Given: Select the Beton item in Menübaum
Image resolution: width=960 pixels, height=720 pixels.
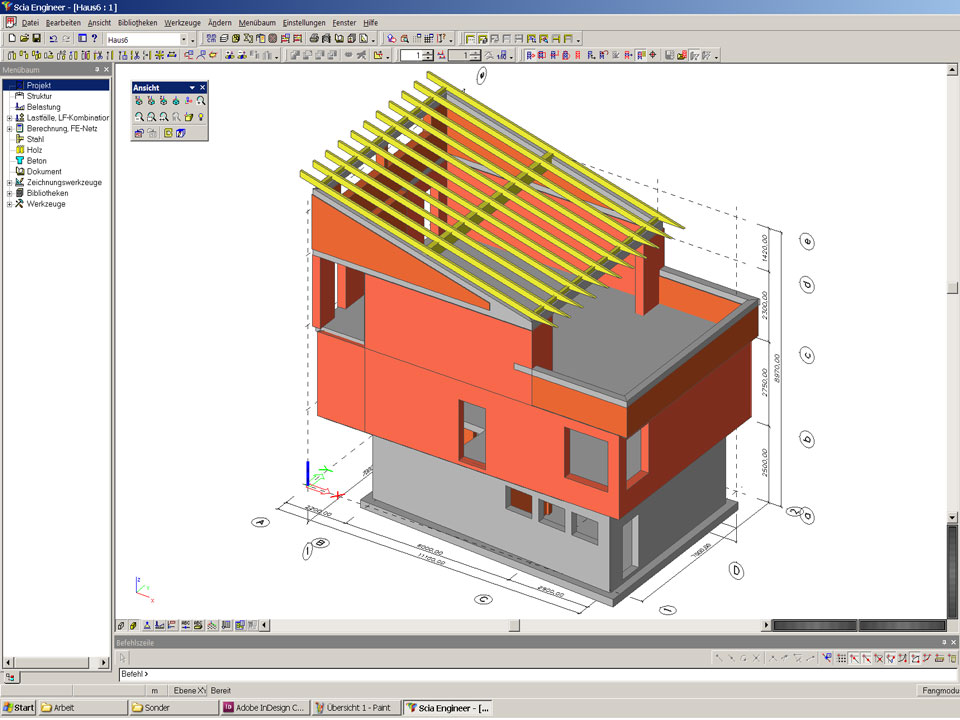Looking at the screenshot, I should pyautogui.click(x=36, y=161).
